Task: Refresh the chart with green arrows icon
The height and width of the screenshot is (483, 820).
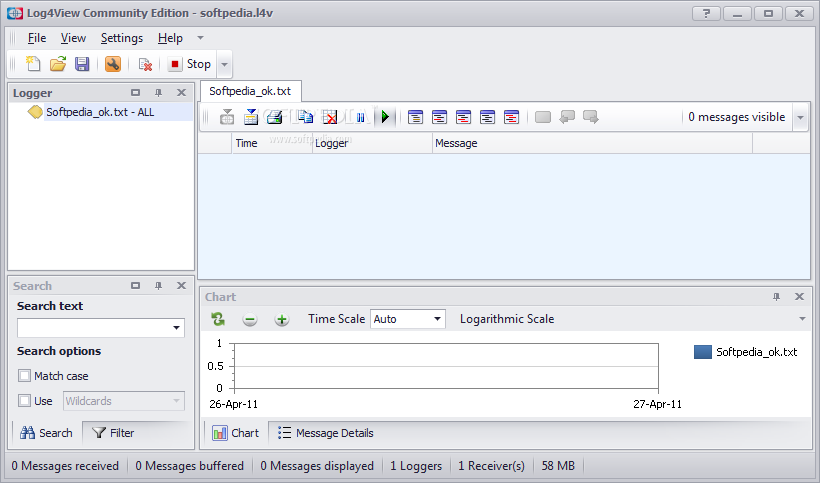Action: 218,319
